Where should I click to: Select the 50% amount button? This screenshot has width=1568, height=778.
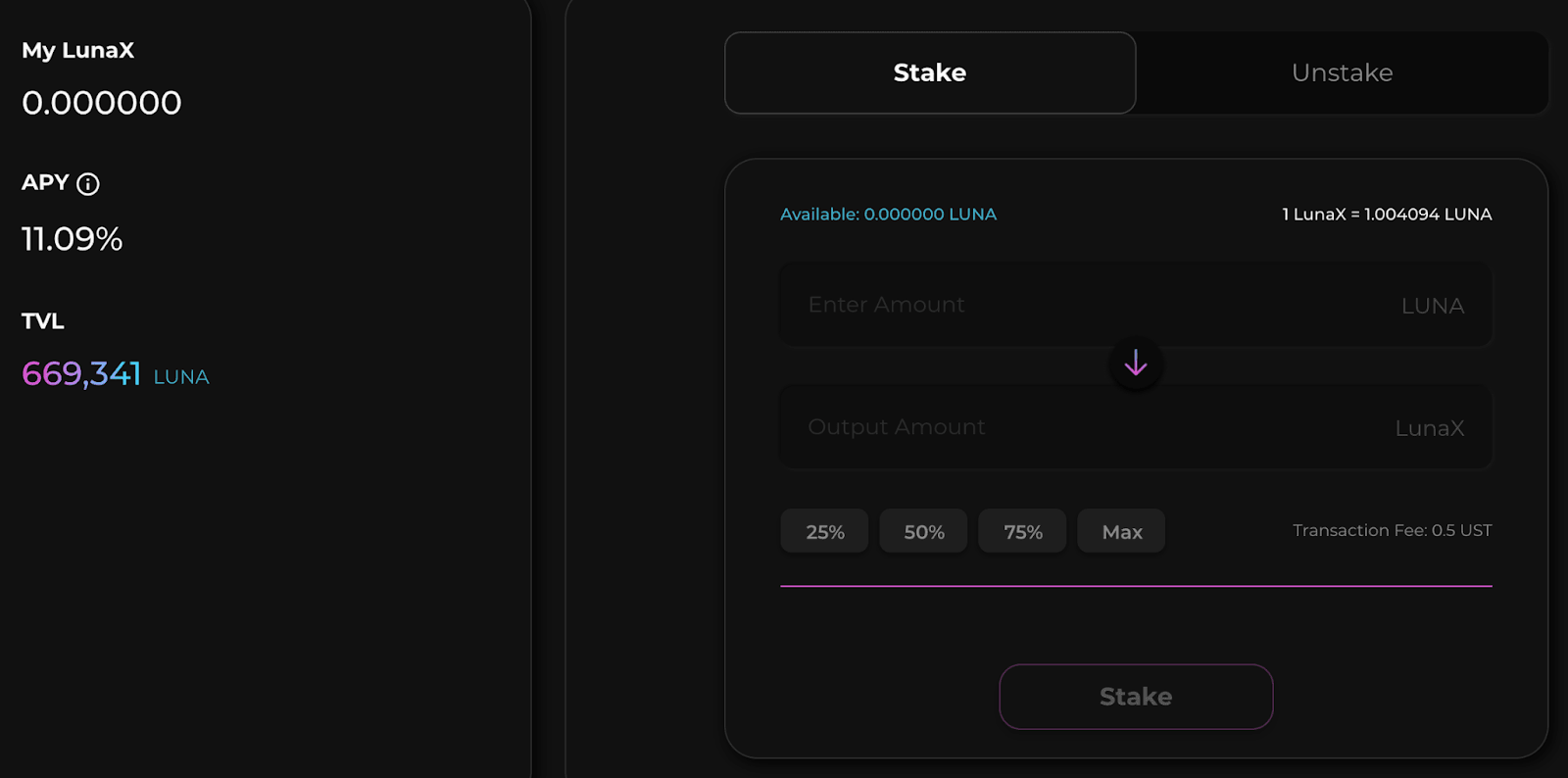pos(923,531)
